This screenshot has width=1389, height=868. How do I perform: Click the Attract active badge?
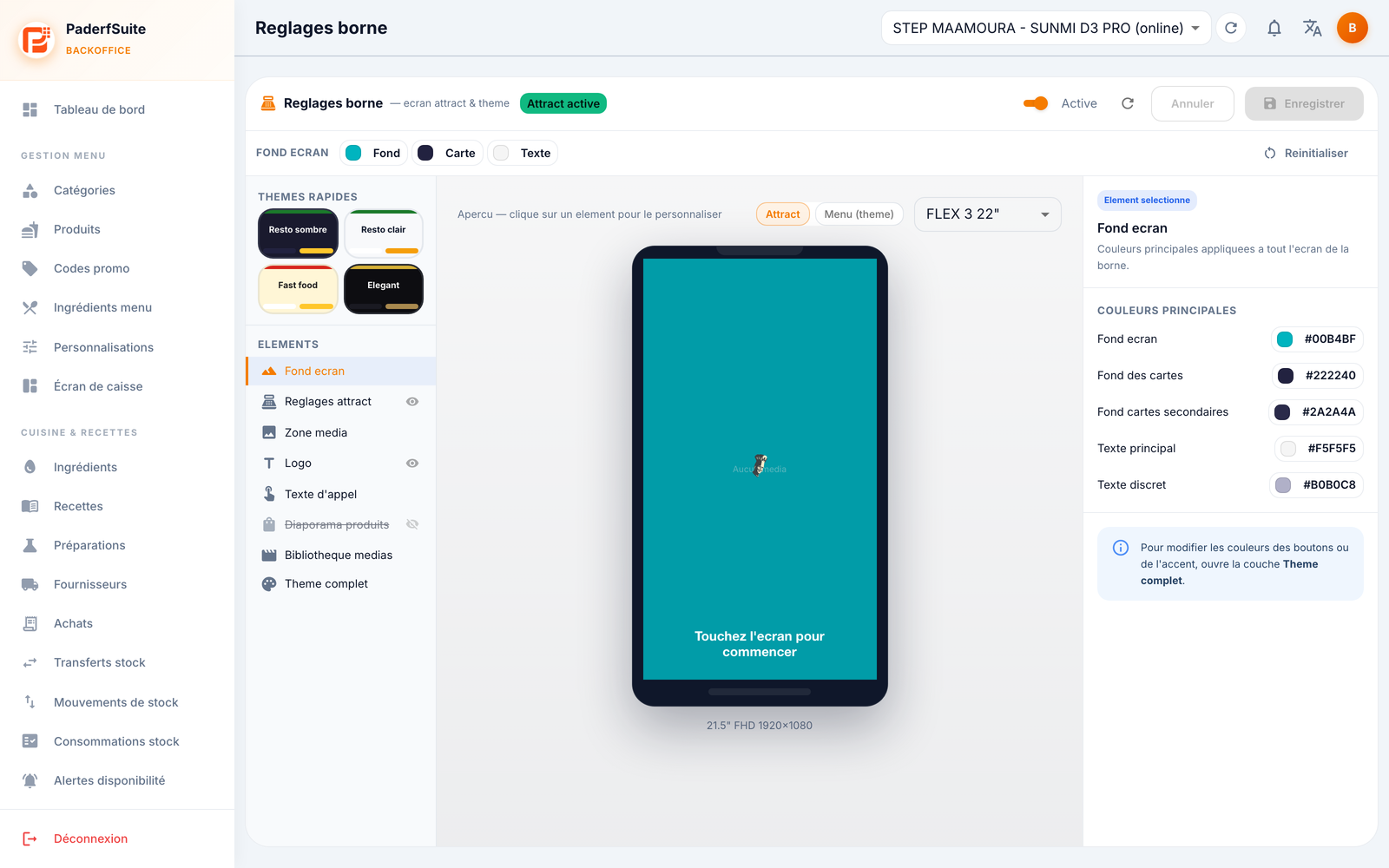(563, 103)
